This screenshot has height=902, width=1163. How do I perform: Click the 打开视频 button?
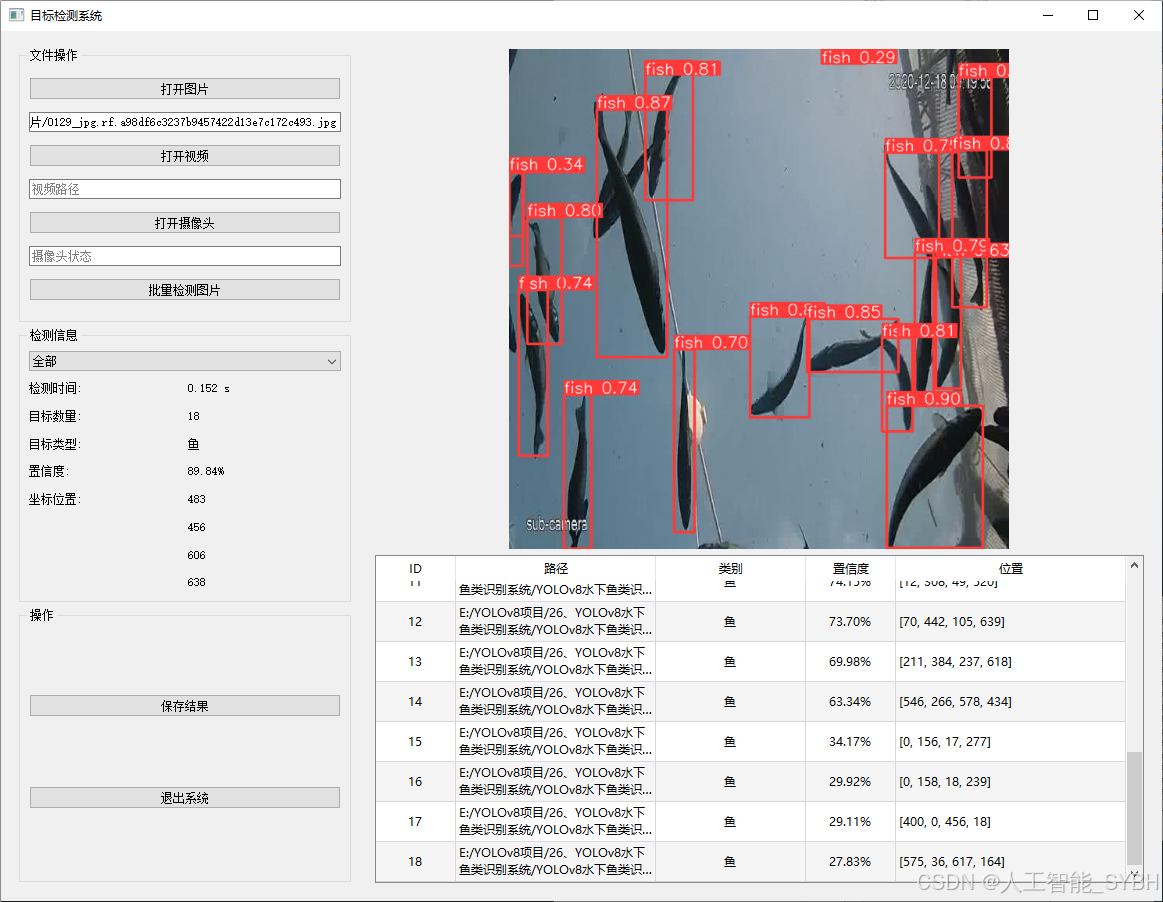184,155
